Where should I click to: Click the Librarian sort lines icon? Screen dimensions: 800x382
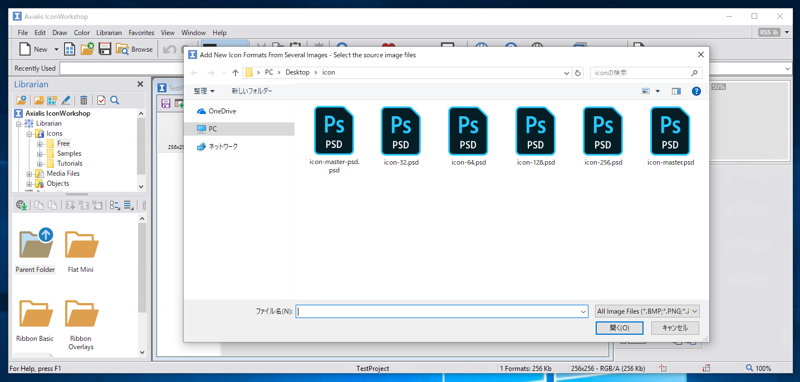tap(129, 205)
